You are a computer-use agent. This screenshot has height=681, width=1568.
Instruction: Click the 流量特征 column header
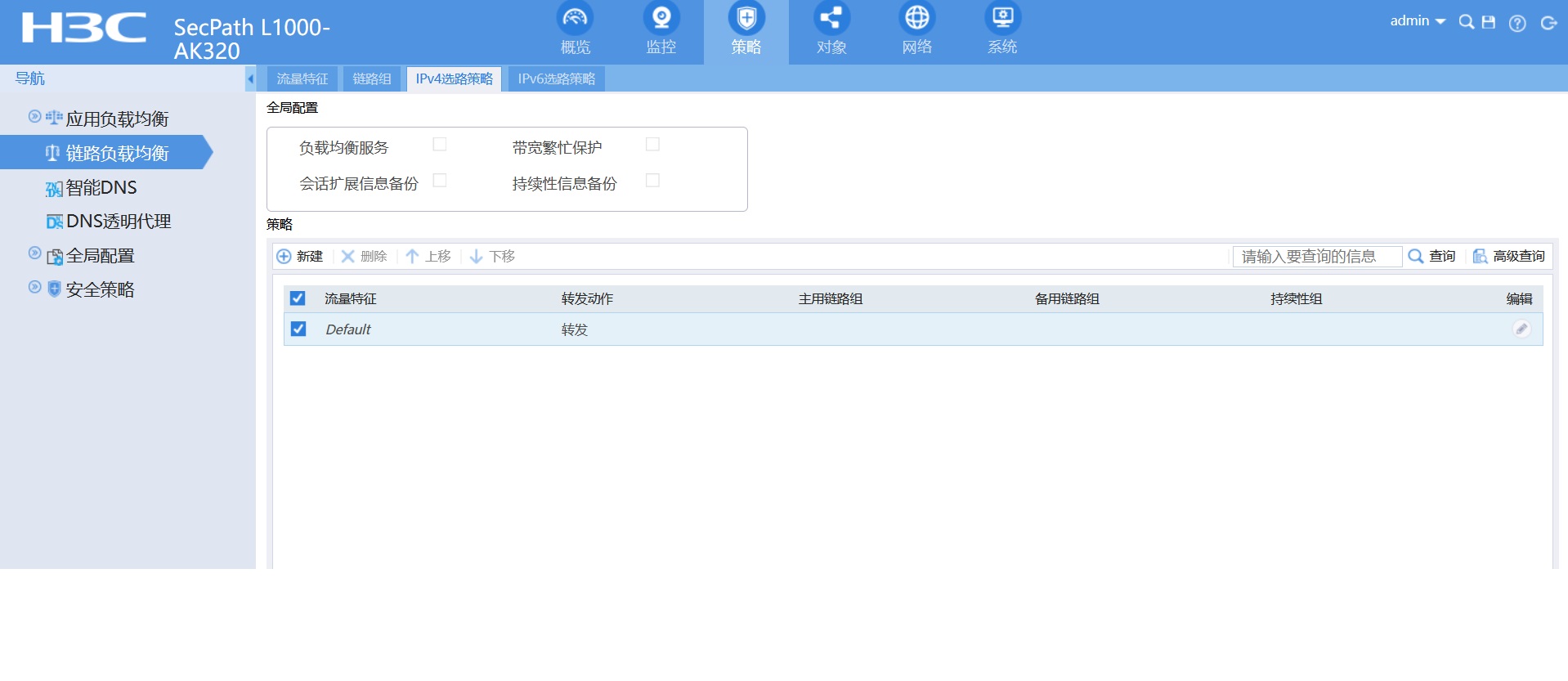click(351, 299)
